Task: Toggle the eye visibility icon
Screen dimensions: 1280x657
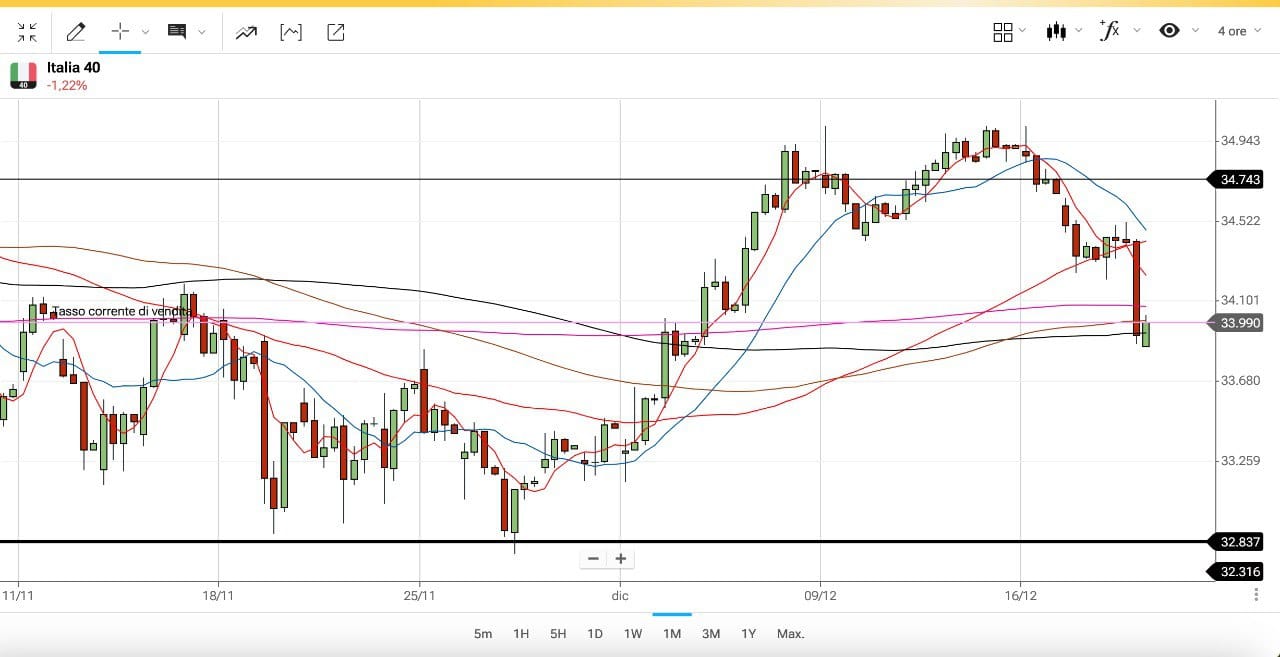Action: (x=1169, y=31)
